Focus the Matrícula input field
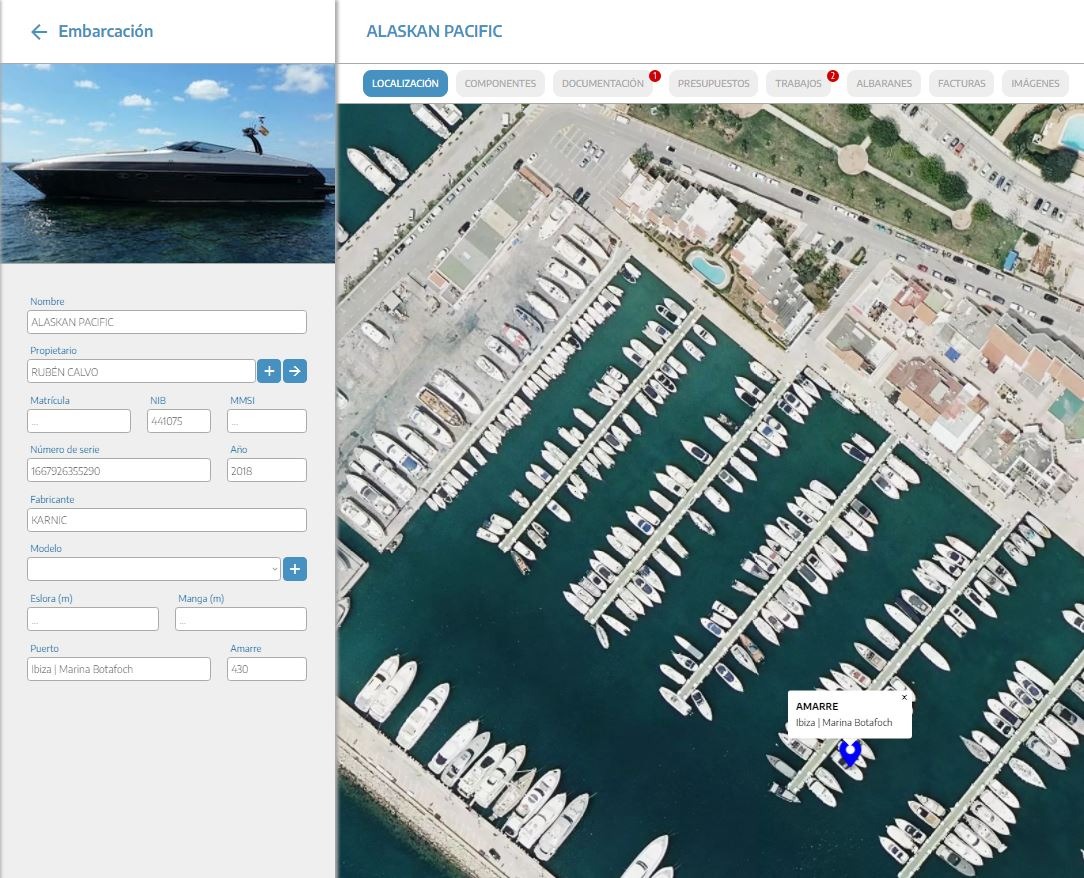 [x=80, y=421]
